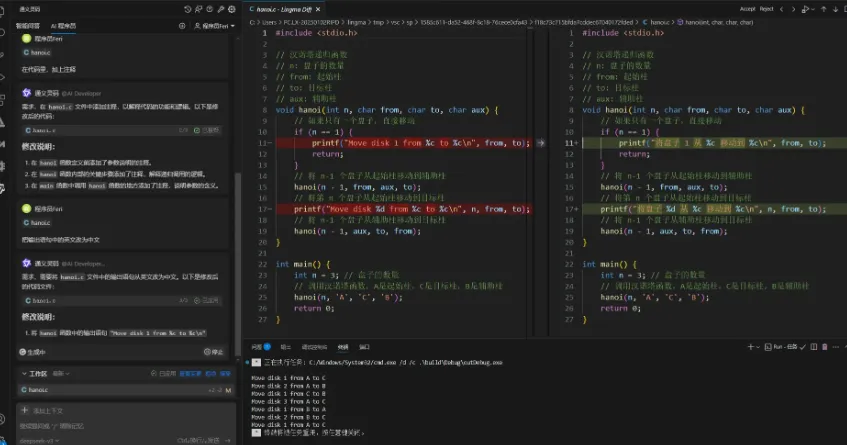This screenshot has height=445, width=847.
Task: Open the Run and Debug activity bar icon
Action: [2, 77]
